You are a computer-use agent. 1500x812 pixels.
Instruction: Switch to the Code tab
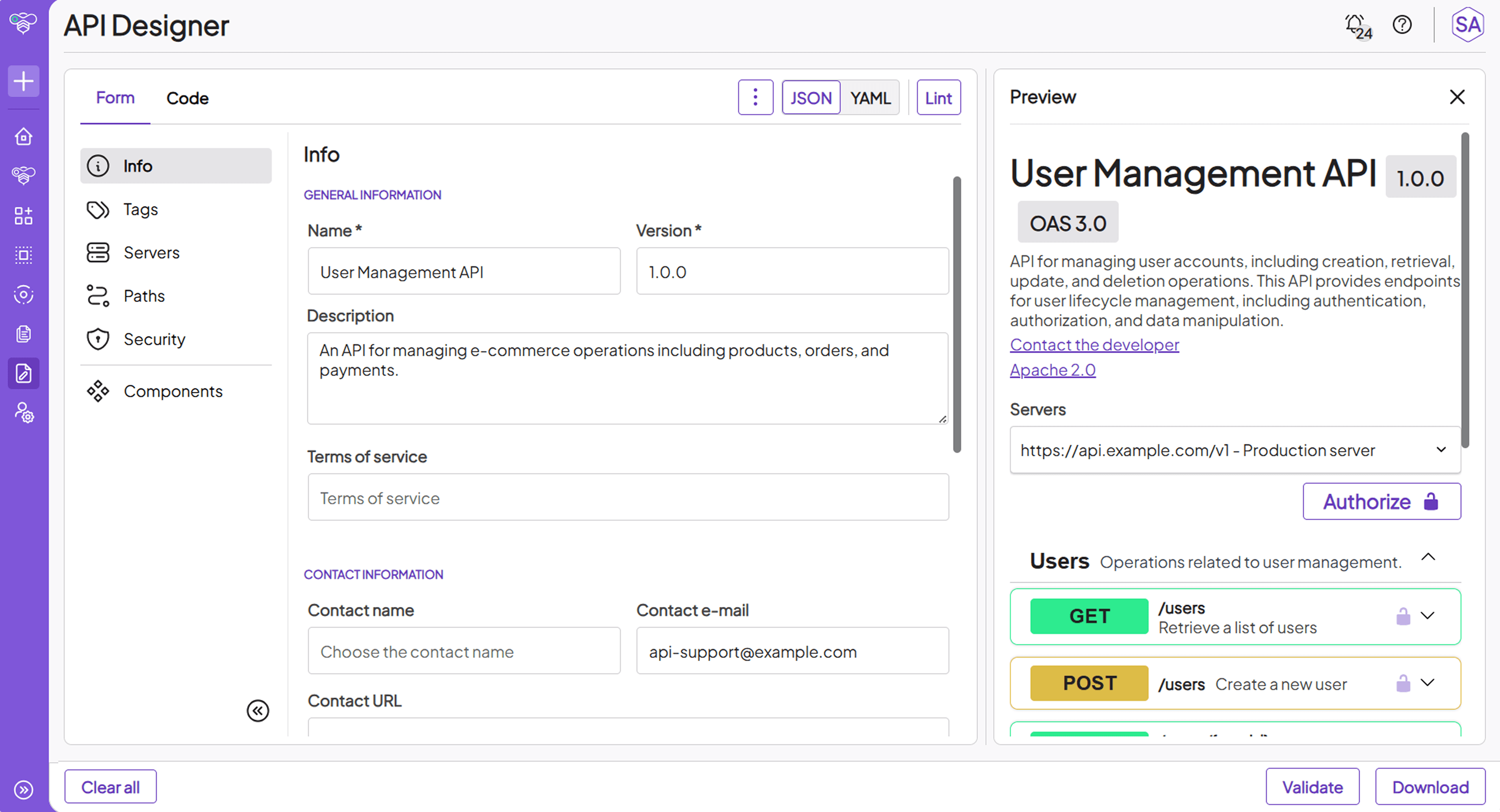point(187,98)
